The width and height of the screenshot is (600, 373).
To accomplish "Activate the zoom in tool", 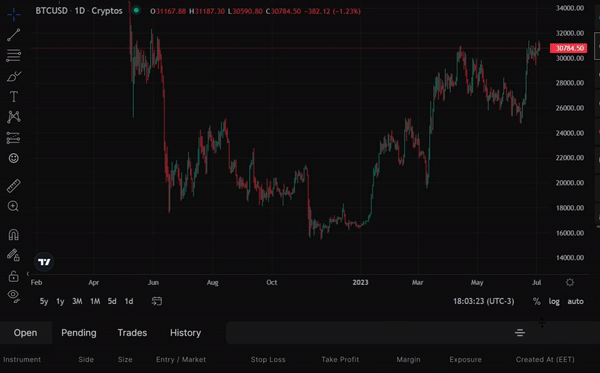I will (13, 207).
